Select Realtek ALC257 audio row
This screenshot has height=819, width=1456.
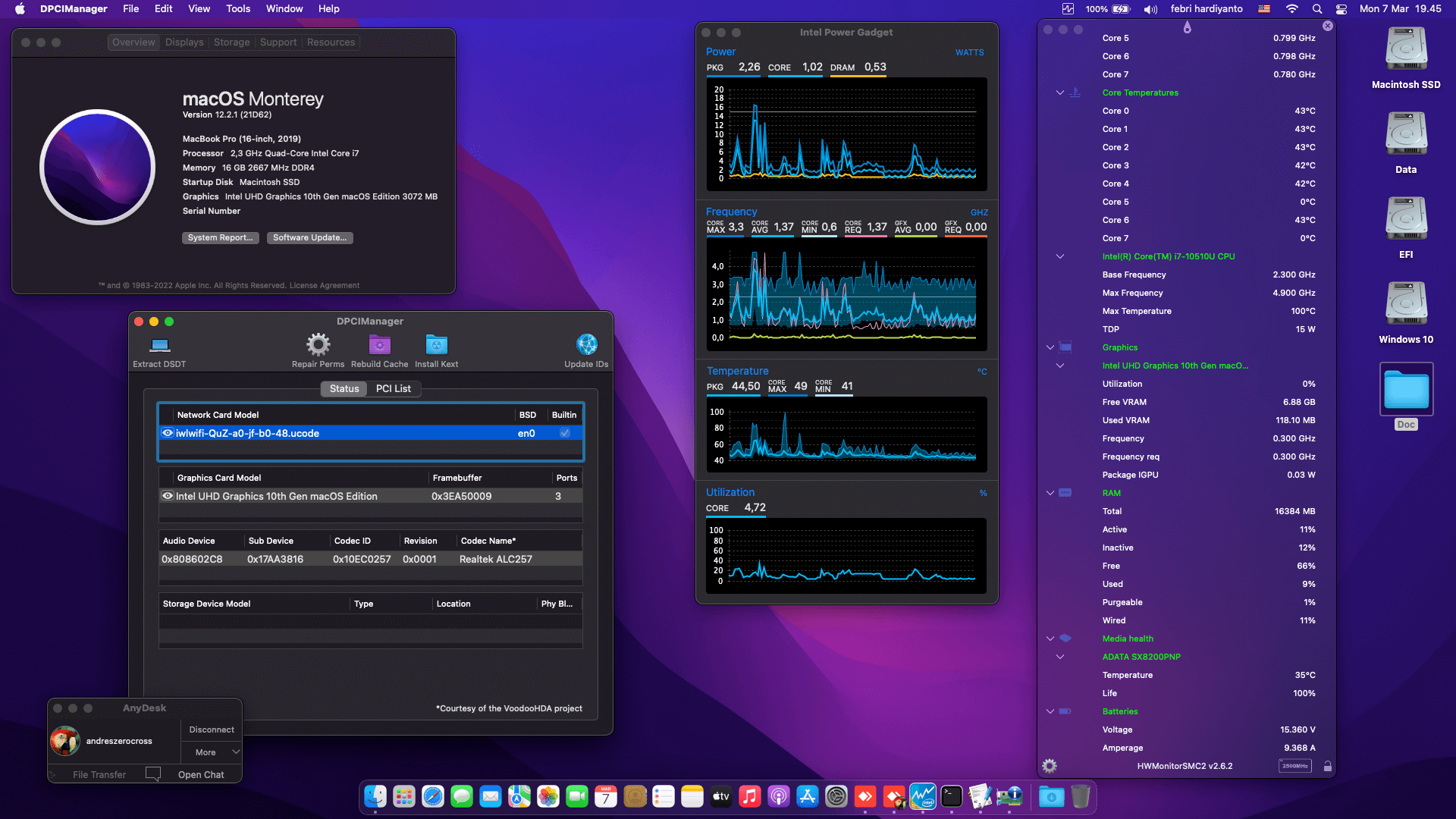371,559
